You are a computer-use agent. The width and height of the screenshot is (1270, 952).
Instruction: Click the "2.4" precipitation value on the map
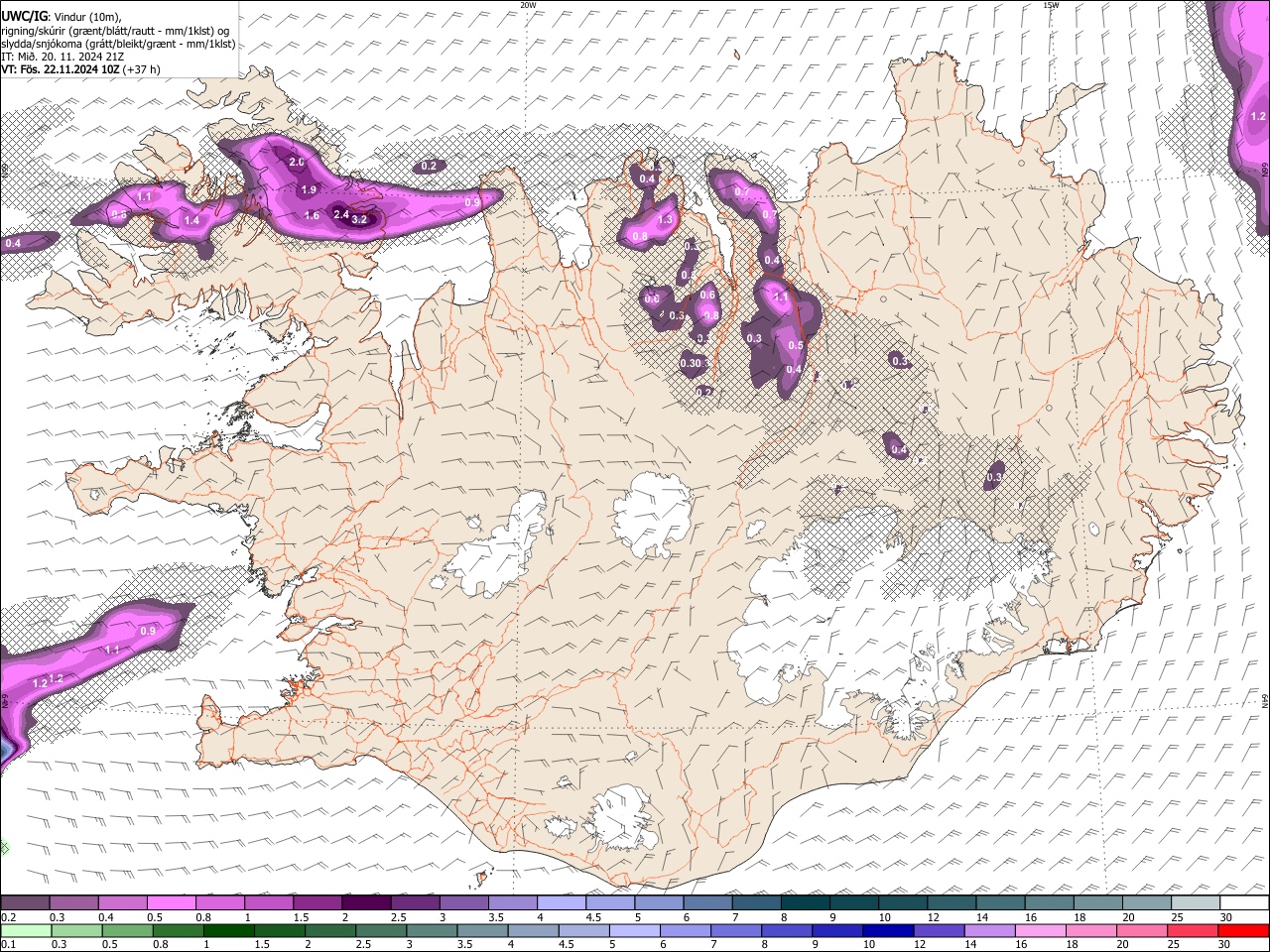click(x=341, y=214)
